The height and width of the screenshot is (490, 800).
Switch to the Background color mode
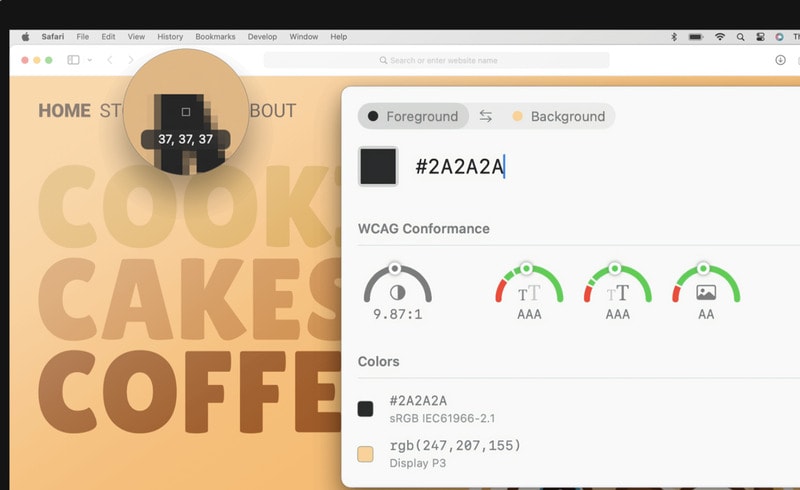558,116
